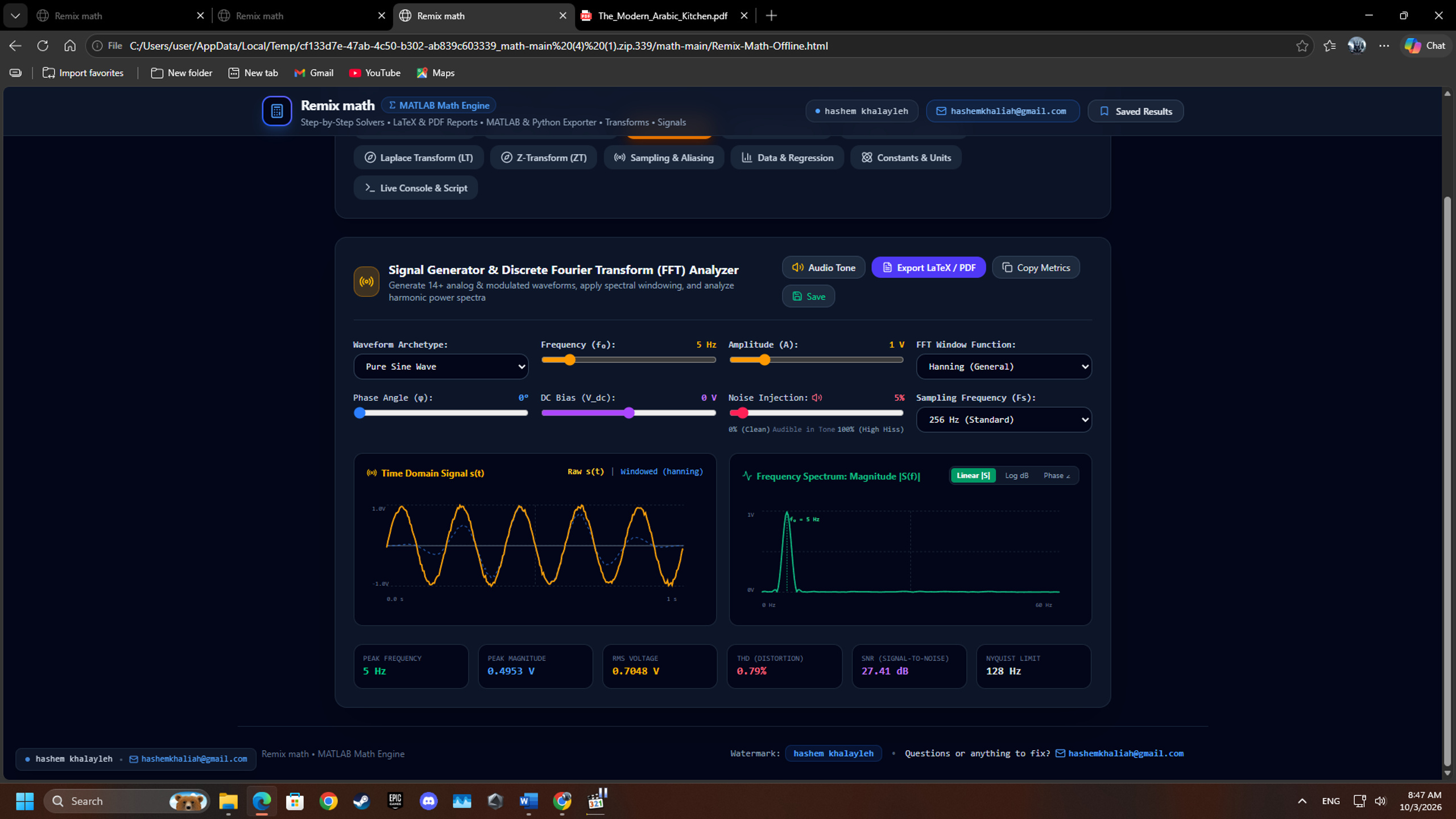Click the Remix math calculator logo icon
1456x819 pixels.
[x=276, y=111]
